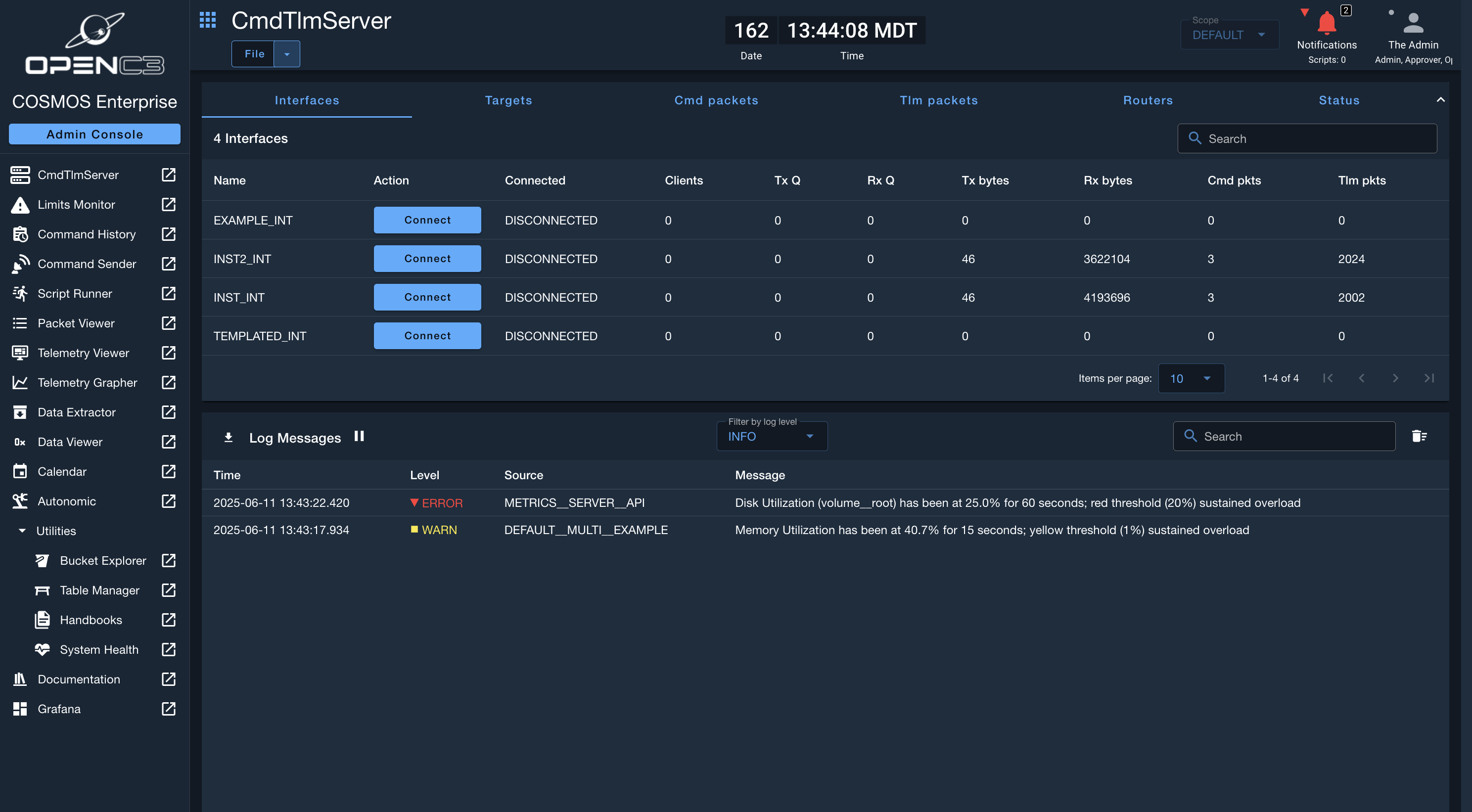Screen dimensions: 1472x812
Task: Open the app grid menu icon
Action: pos(207,21)
